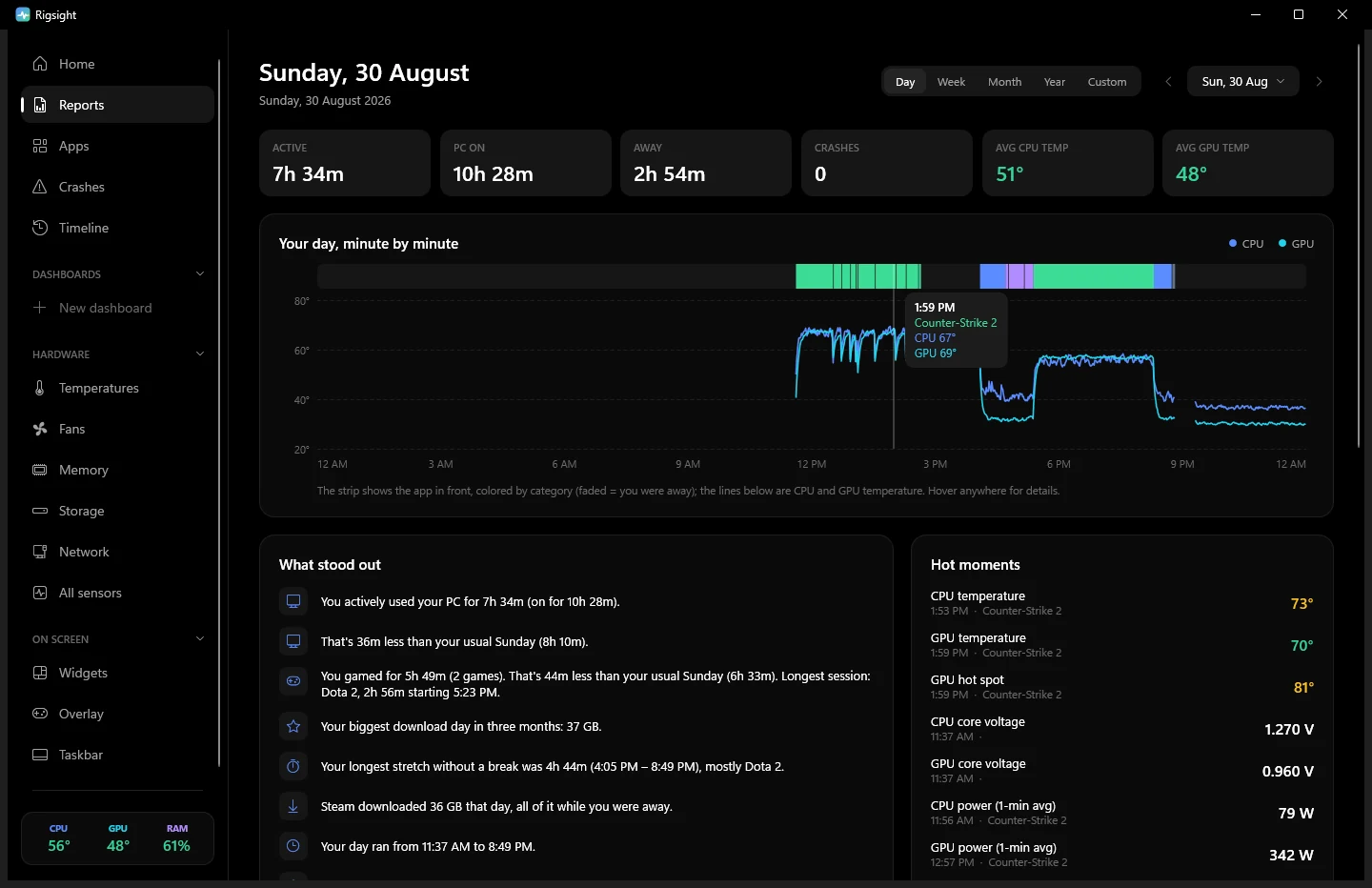Select the Day range tab
Viewport: 1372px width, 888px height.
pyautogui.click(x=905, y=82)
